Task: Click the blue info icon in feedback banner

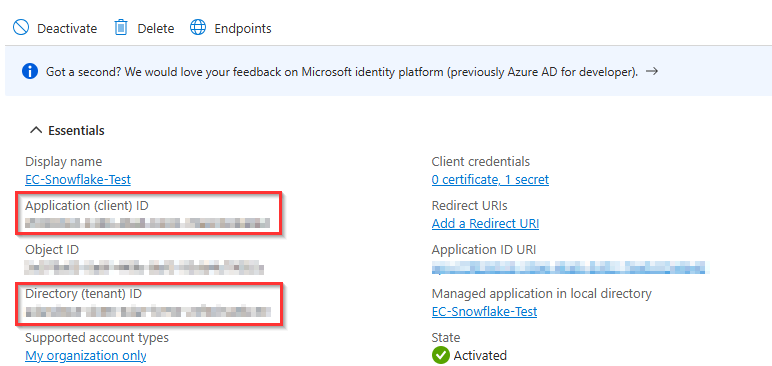Action: 30,72
